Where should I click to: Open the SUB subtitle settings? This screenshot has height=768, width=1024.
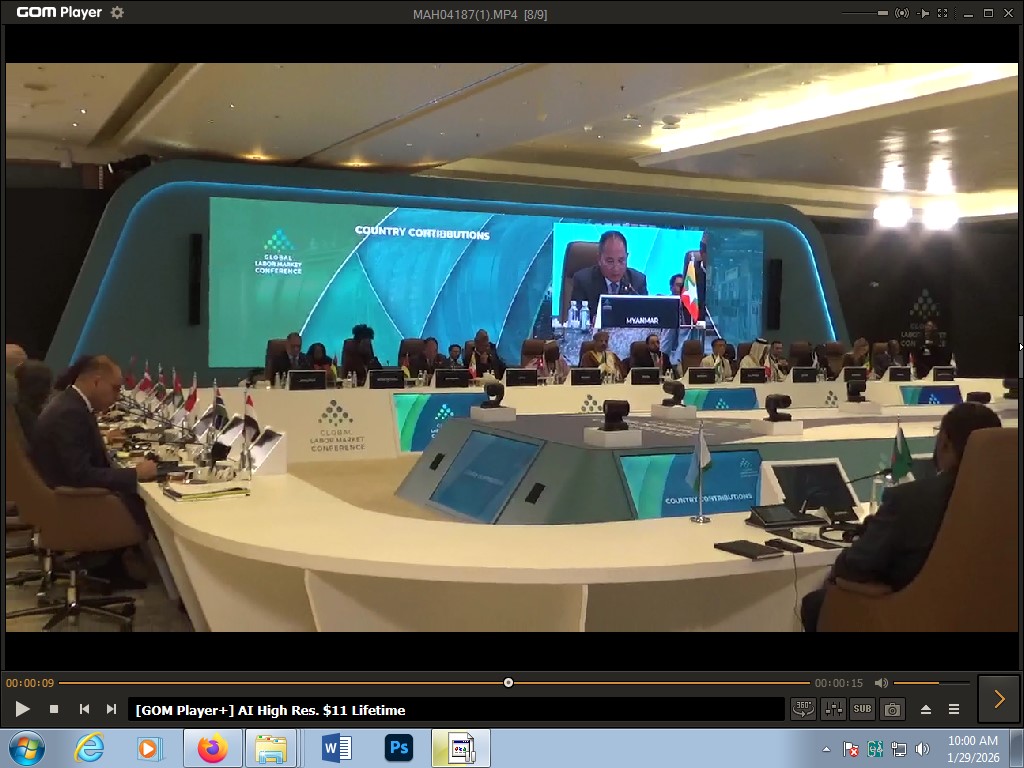862,709
